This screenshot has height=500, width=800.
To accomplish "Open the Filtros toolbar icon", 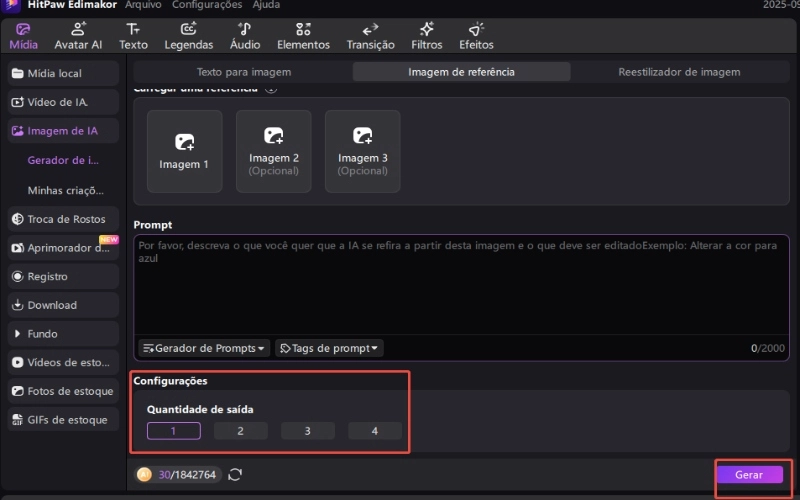I will tap(426, 36).
